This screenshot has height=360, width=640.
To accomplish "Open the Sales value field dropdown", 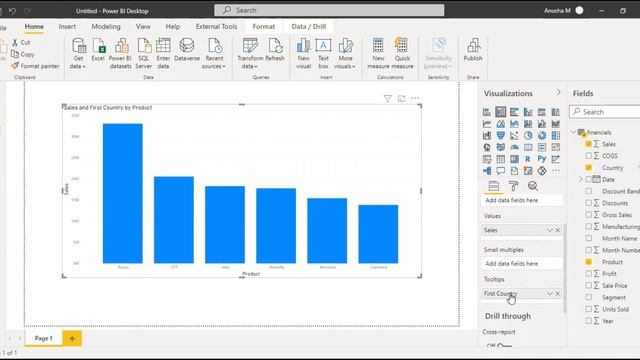I will tap(549, 231).
